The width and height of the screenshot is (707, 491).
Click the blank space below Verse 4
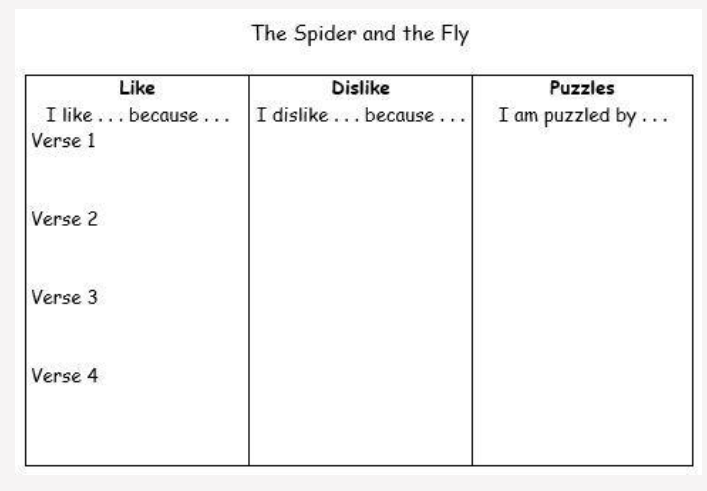coord(135,425)
